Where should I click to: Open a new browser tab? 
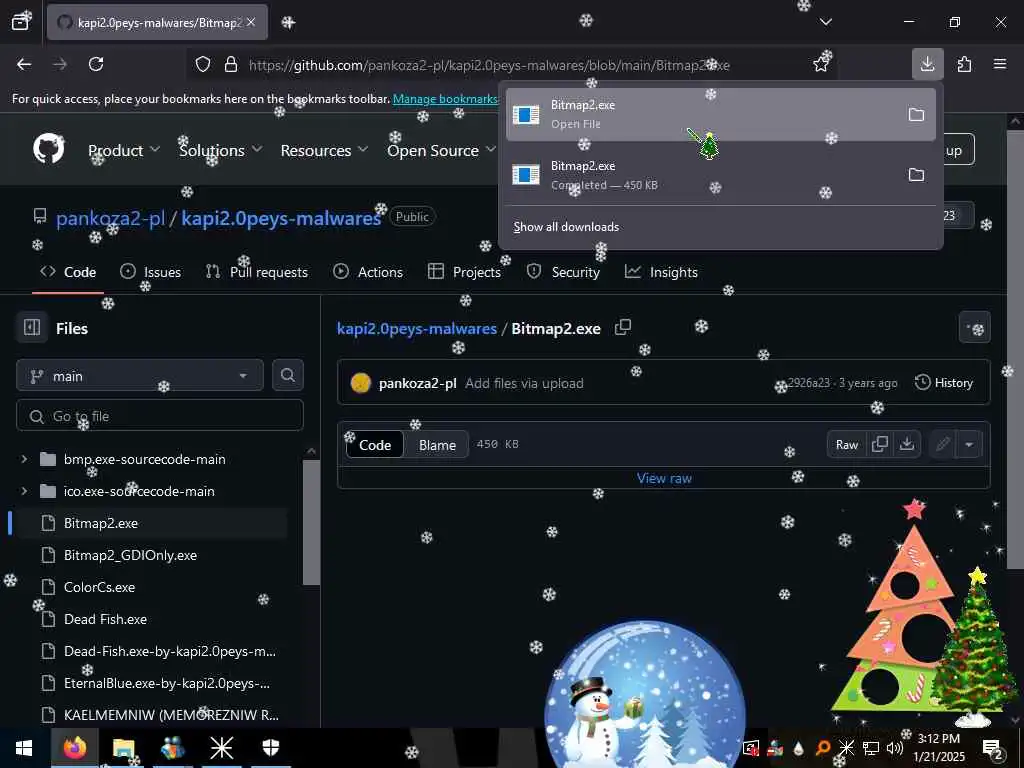coord(288,22)
